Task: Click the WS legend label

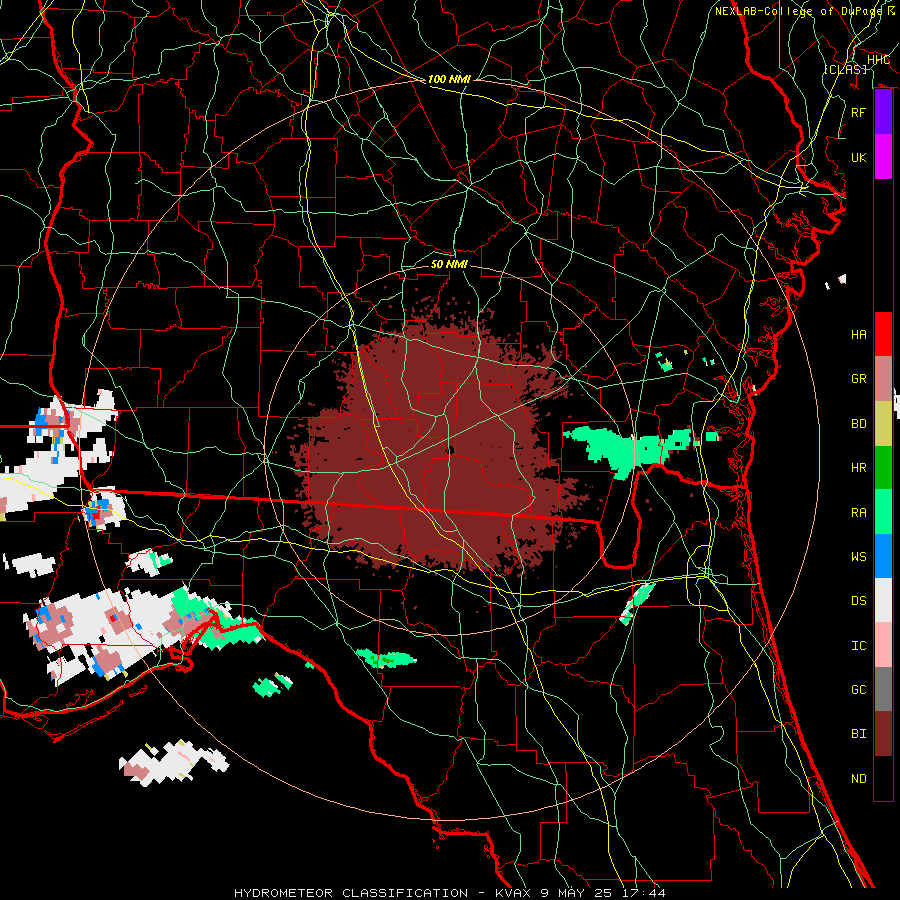Action: (858, 556)
